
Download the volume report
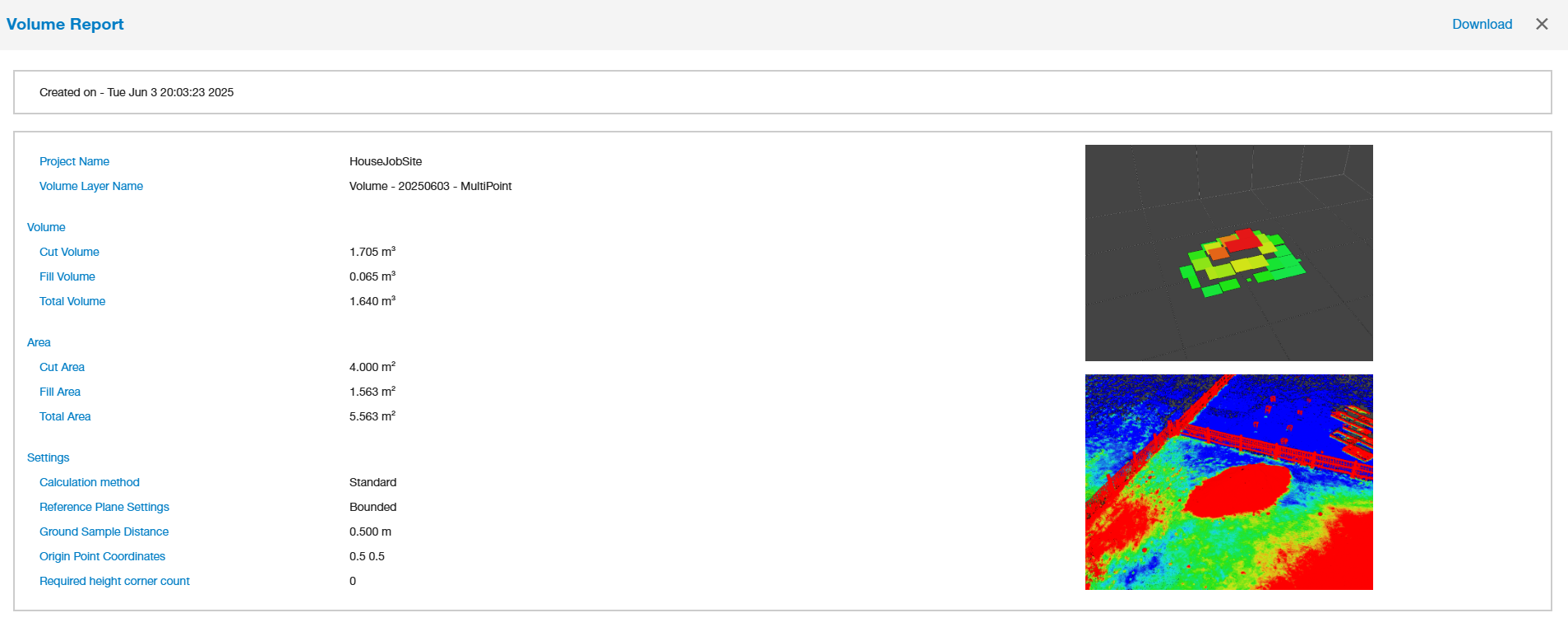pyautogui.click(x=1482, y=24)
